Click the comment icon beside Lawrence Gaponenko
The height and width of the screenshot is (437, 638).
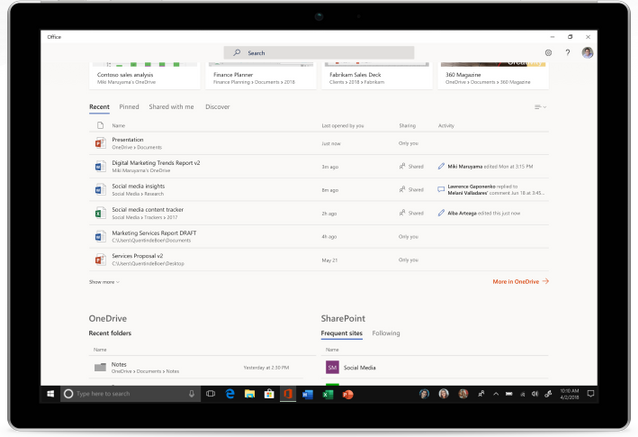click(441, 189)
